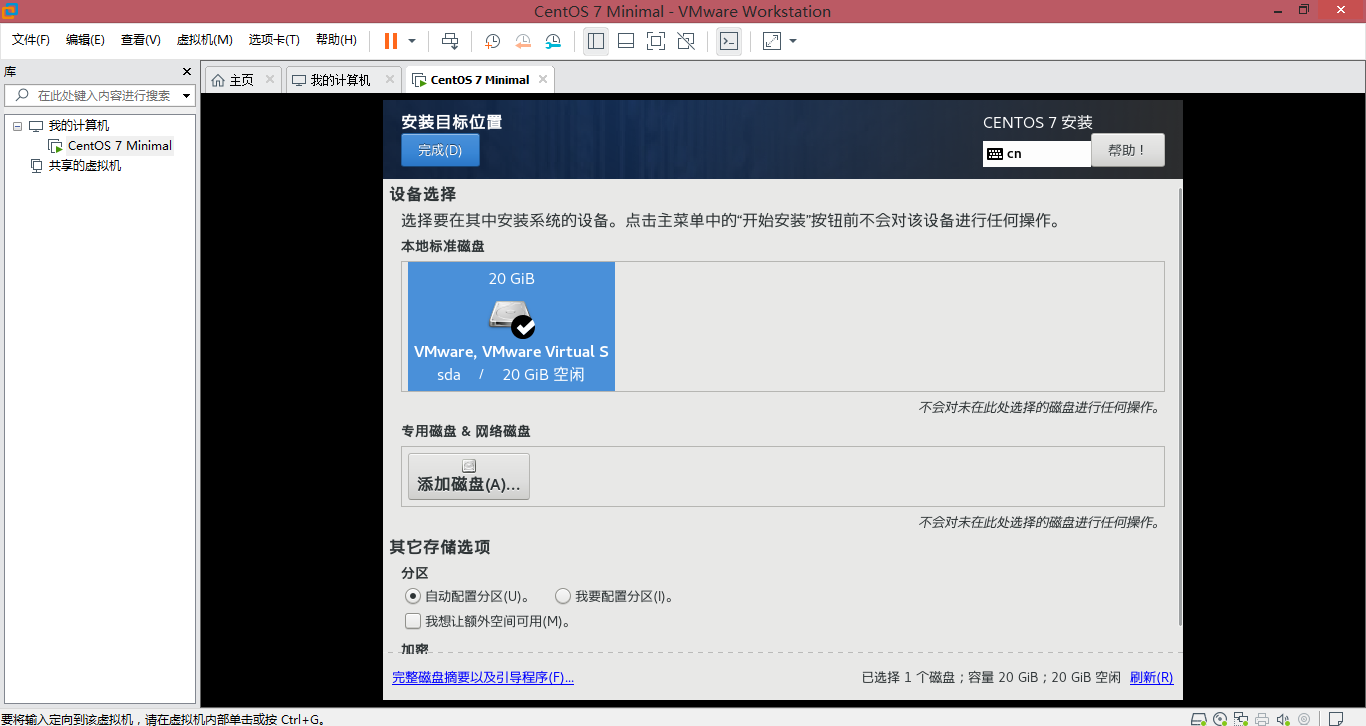
Task: Pause the virtual machine with the orange button
Action: (x=391, y=41)
